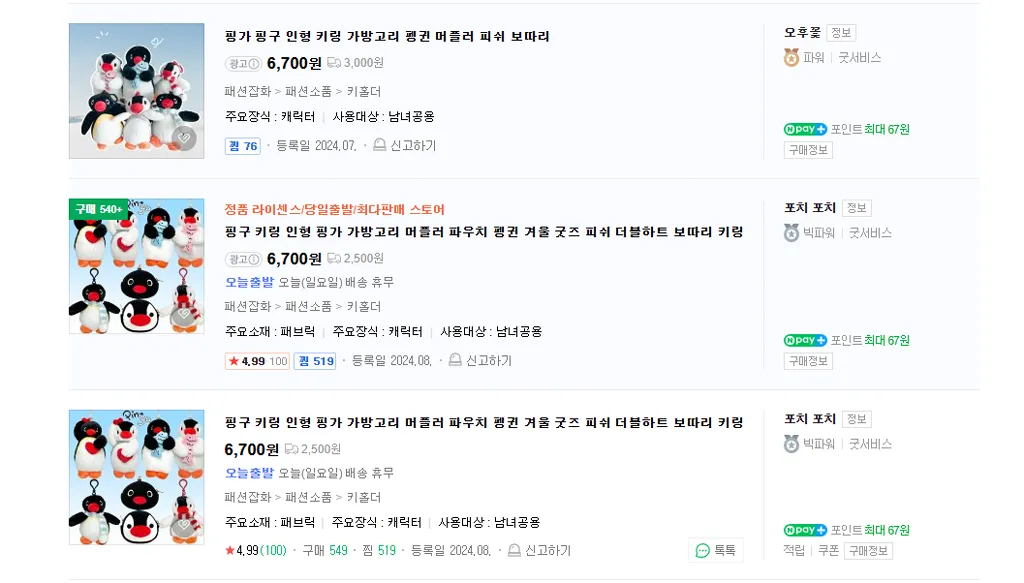This screenshot has width=1024, height=583.
Task: Toggle the 찜 519 save button on second listing
Action: pyautogui.click(x=314, y=360)
